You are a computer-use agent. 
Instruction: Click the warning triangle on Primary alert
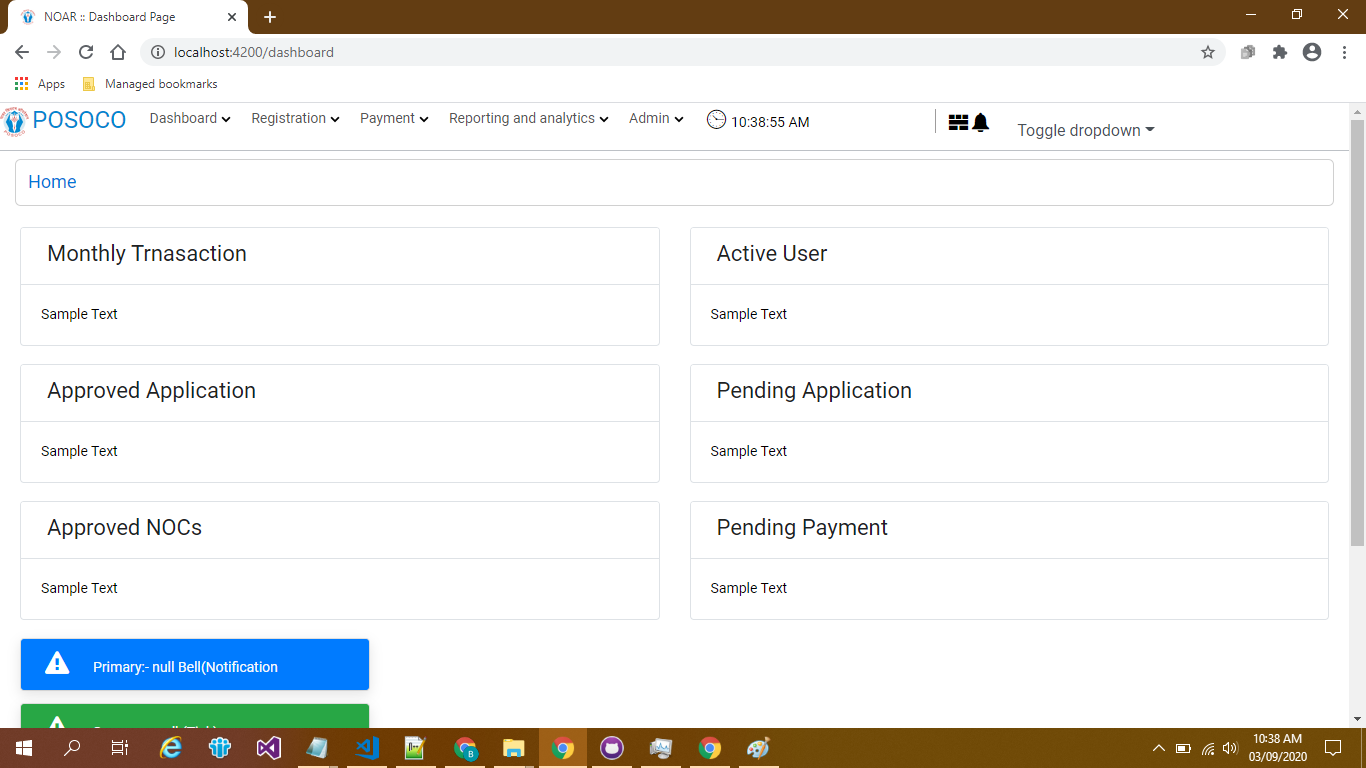click(x=57, y=663)
